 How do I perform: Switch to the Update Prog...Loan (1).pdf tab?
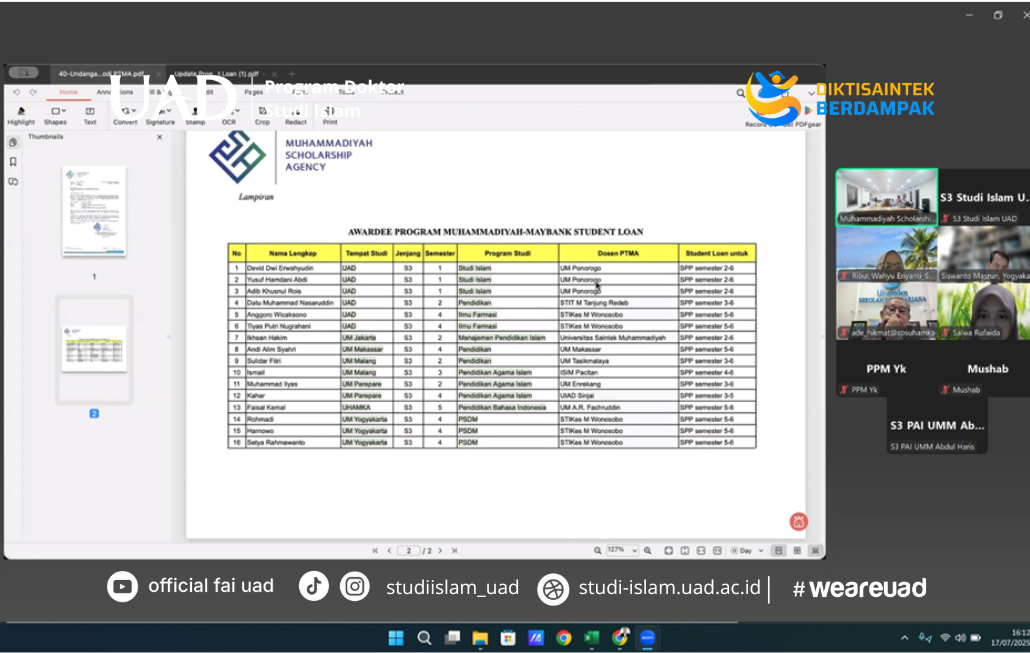tap(216, 74)
